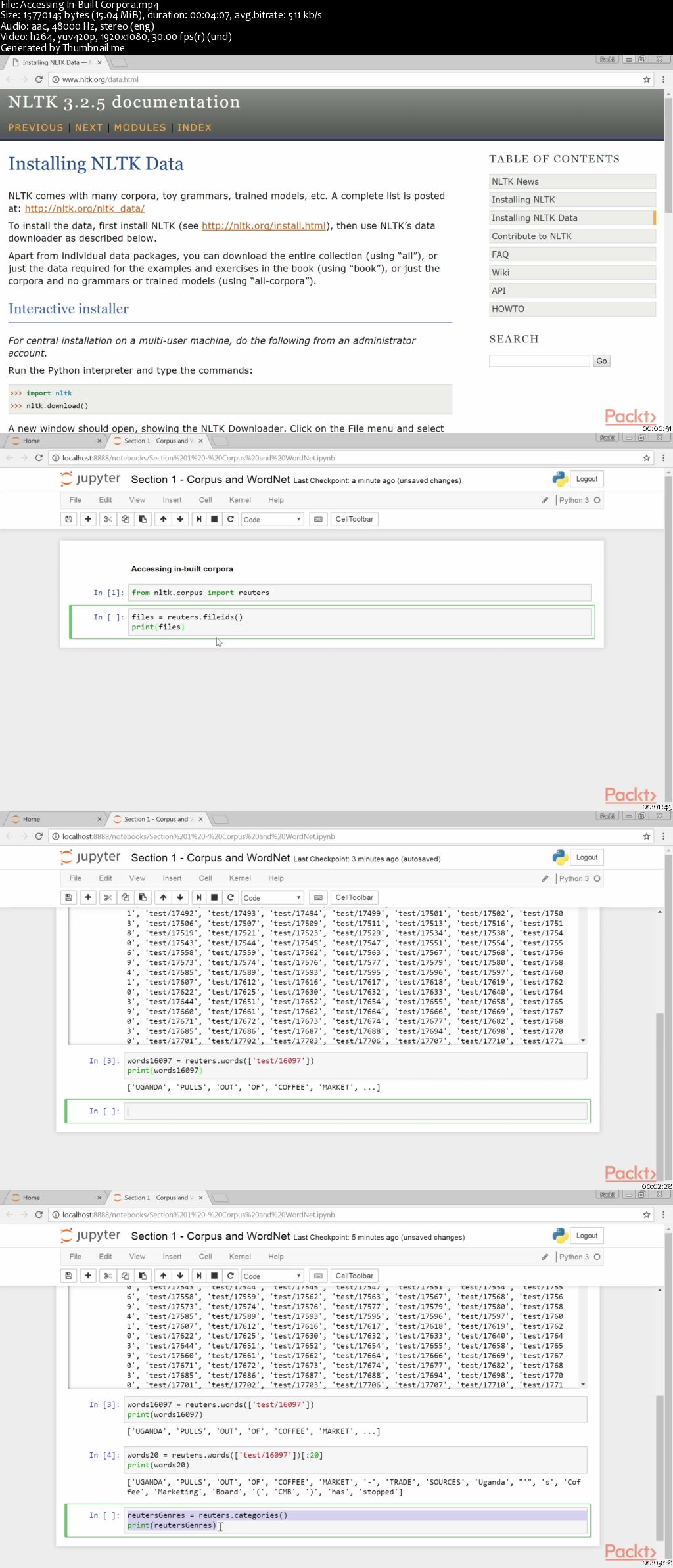Click insert cell plus icon in '5 minutes ago' notebook
The width and height of the screenshot is (673, 1568).
point(88,1276)
